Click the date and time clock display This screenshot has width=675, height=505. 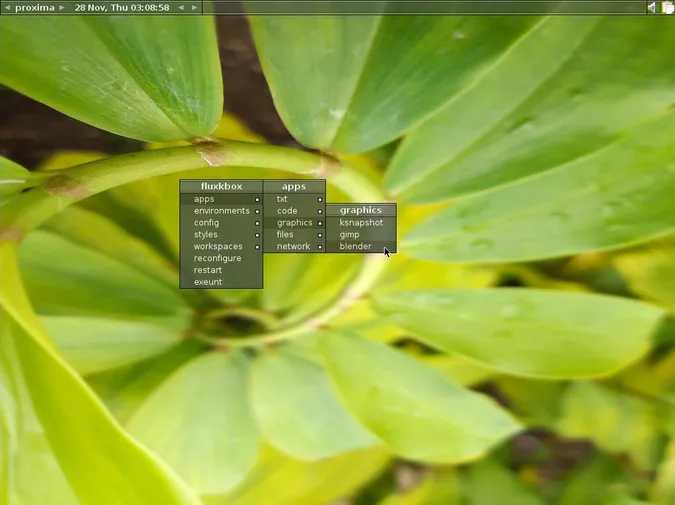click(x=122, y=7)
